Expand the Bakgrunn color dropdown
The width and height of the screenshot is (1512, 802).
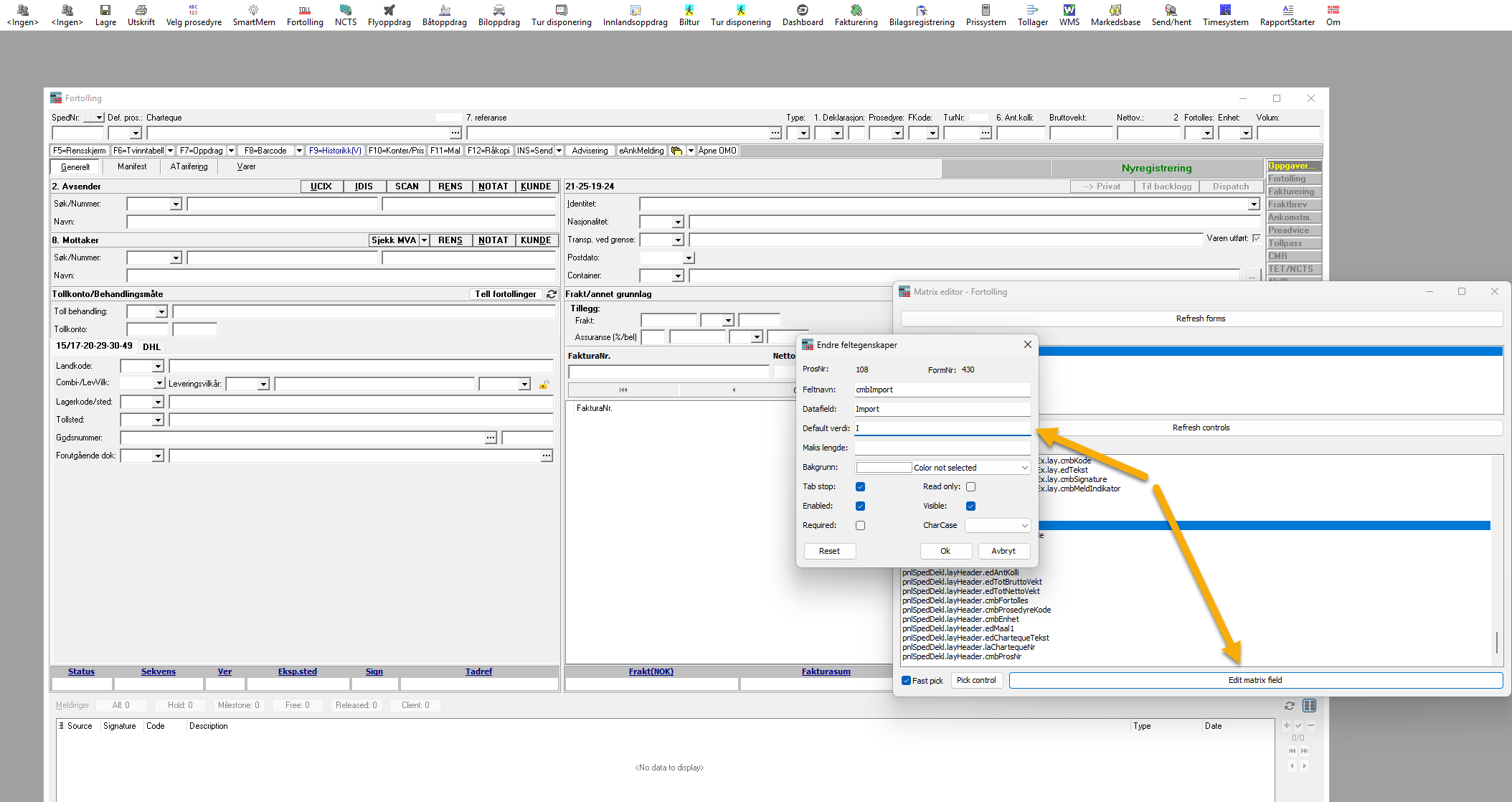[1024, 468]
